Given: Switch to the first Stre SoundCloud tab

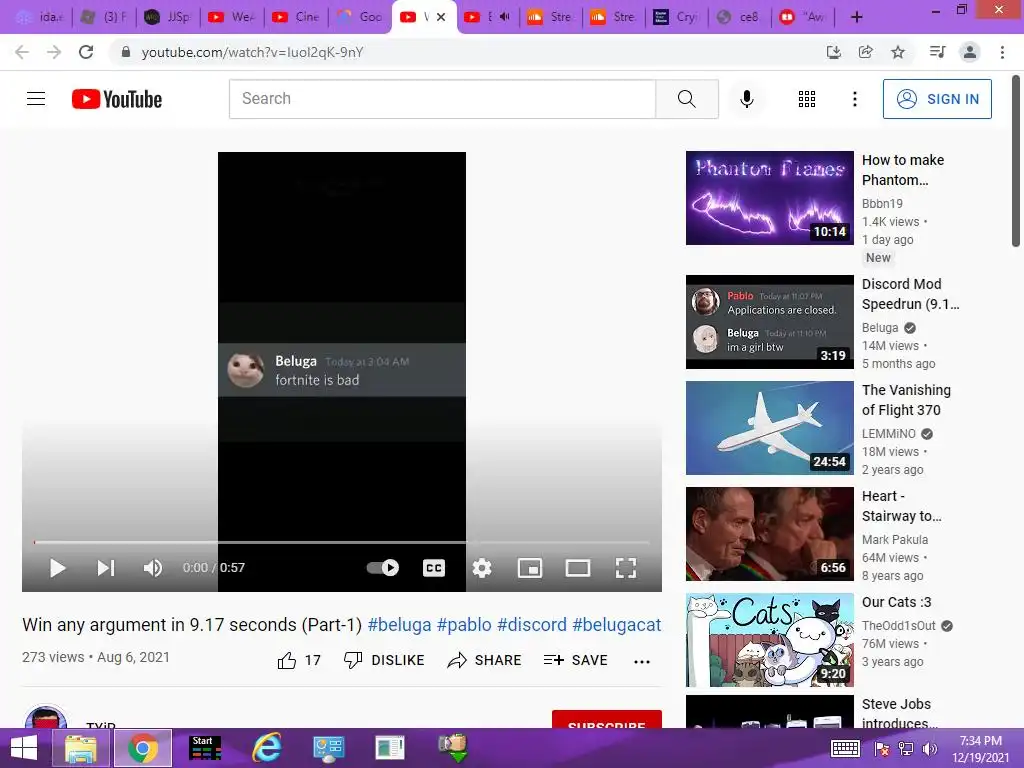Looking at the screenshot, I should (x=550, y=17).
